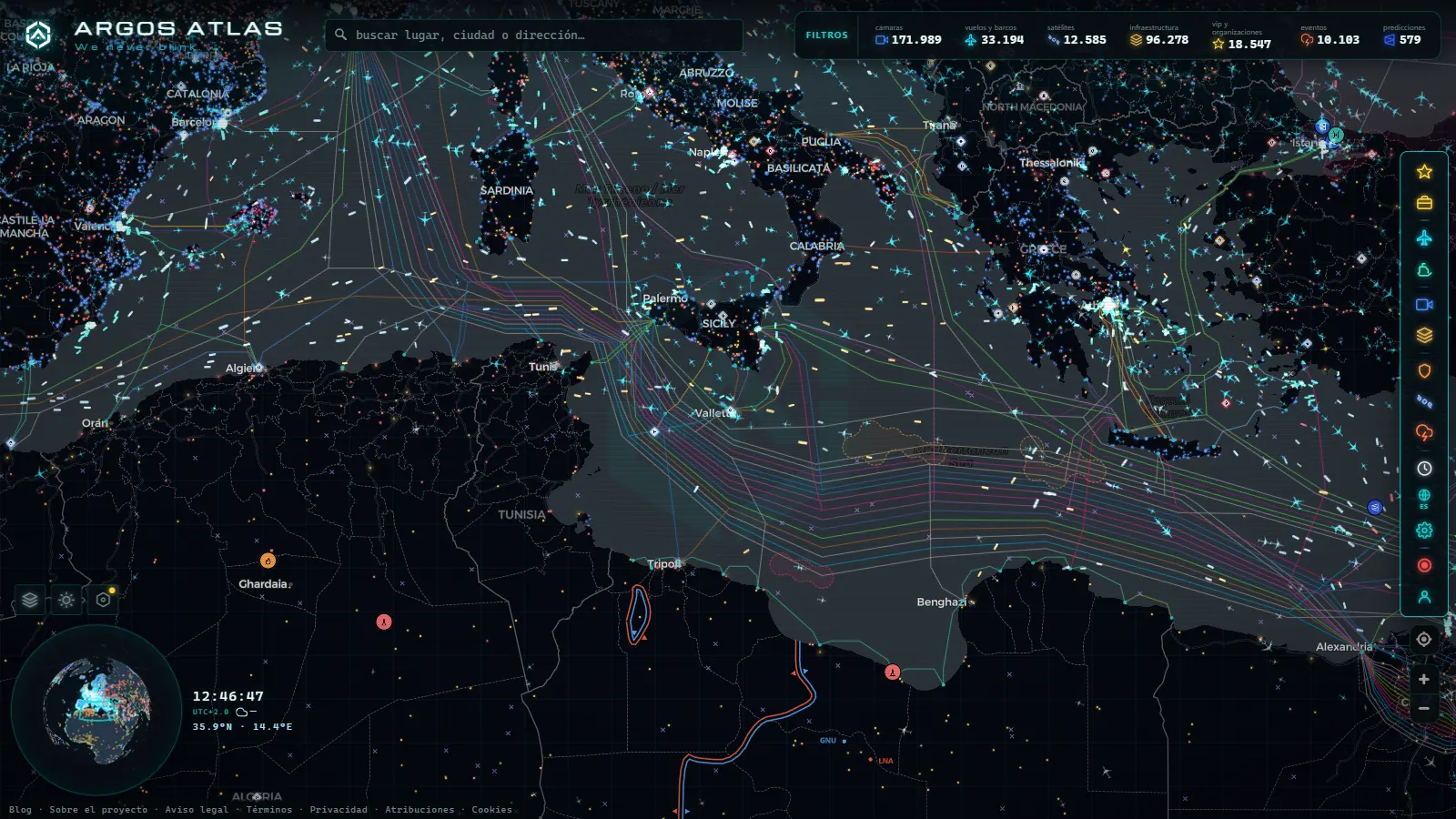Open storm events icon in sidebar

click(1424, 432)
